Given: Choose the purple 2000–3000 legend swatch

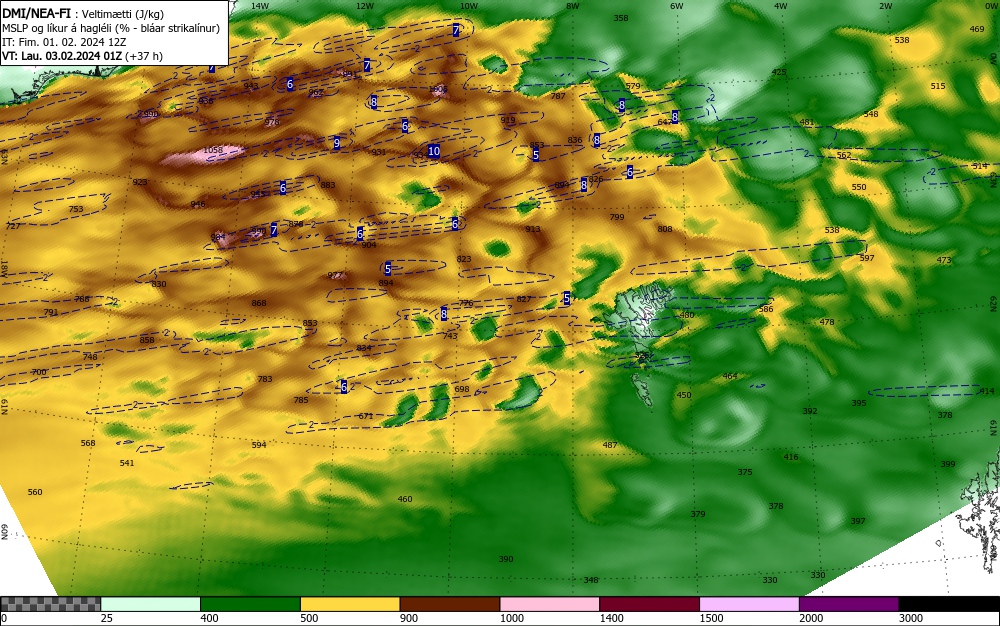Looking at the screenshot, I should click(x=849, y=604).
